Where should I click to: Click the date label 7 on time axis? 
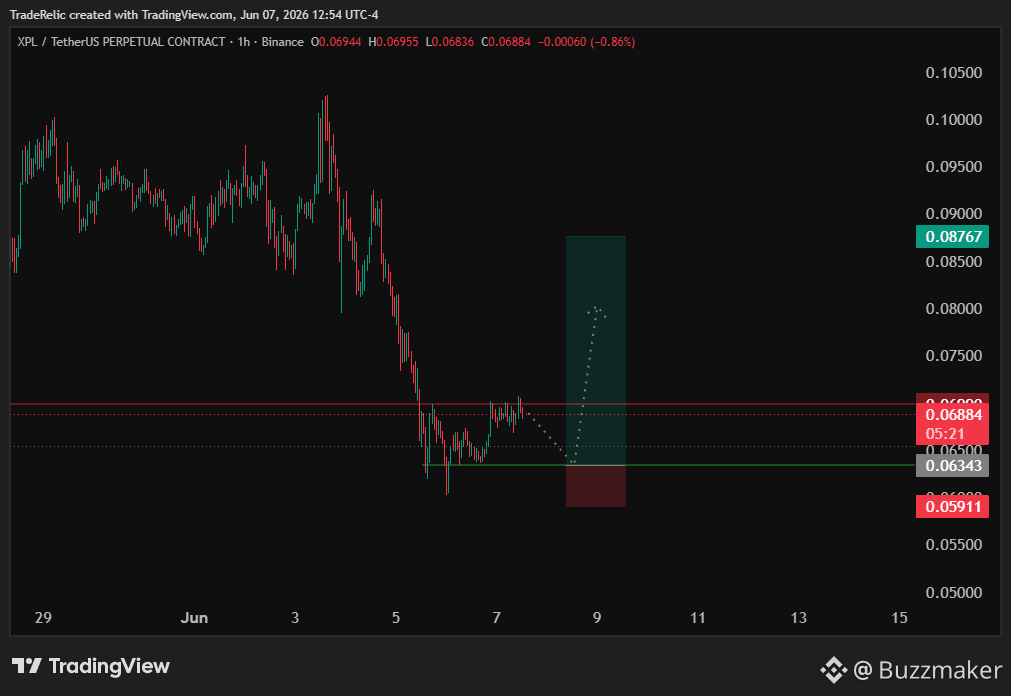pos(496,618)
